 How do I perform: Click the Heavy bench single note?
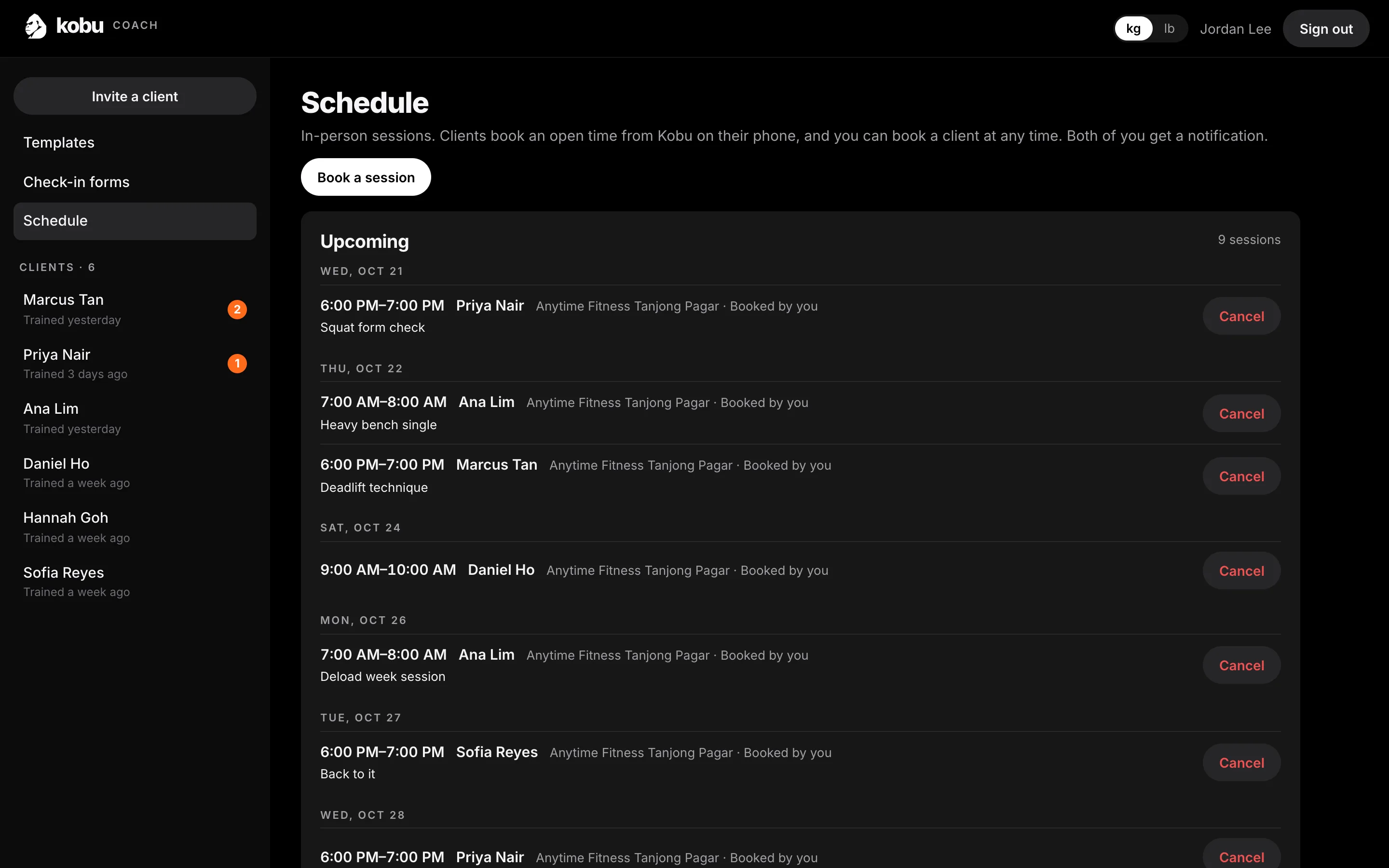tap(378, 425)
